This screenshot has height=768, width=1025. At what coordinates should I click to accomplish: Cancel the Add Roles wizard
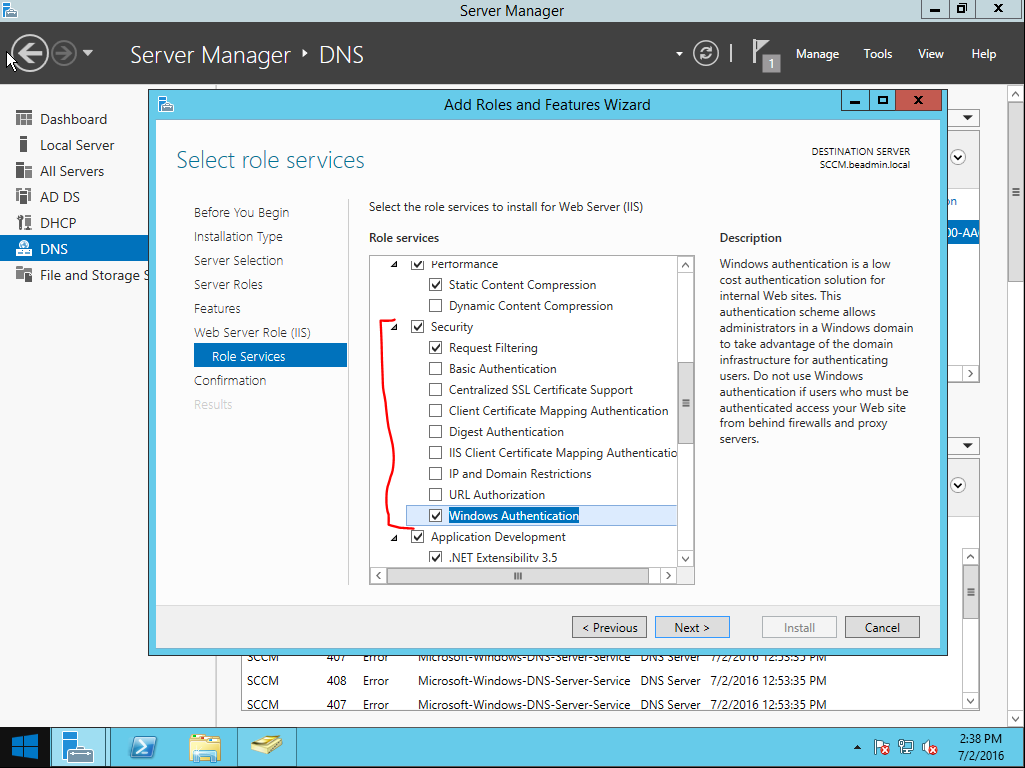pos(882,627)
